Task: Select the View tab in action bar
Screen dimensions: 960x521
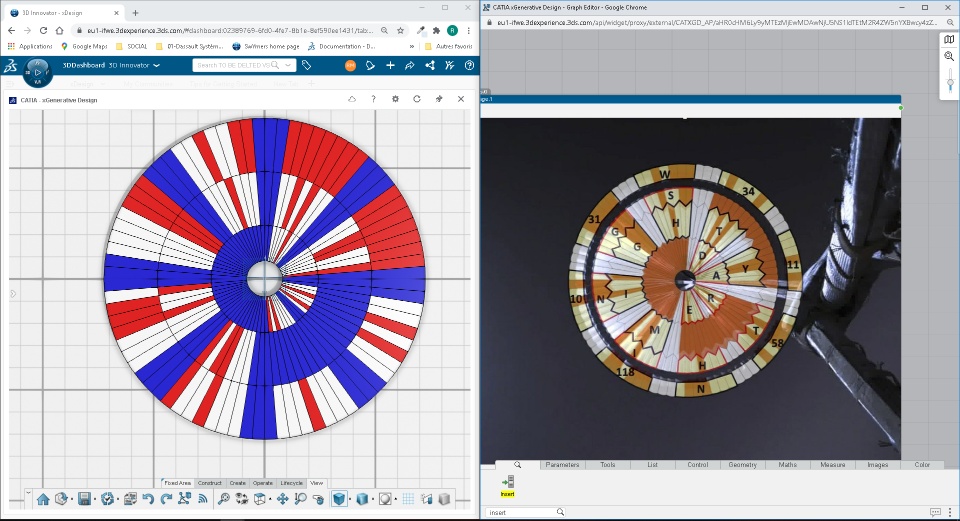Action: coord(317,483)
